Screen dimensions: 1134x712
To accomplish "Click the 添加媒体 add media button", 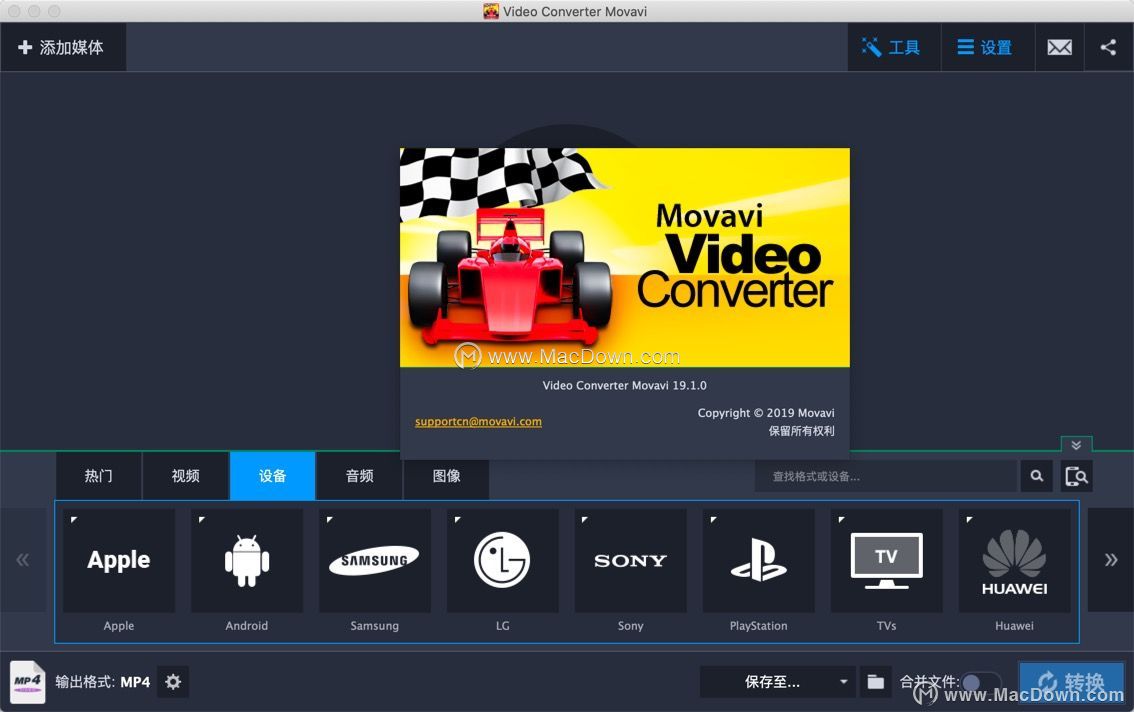I will (x=63, y=47).
